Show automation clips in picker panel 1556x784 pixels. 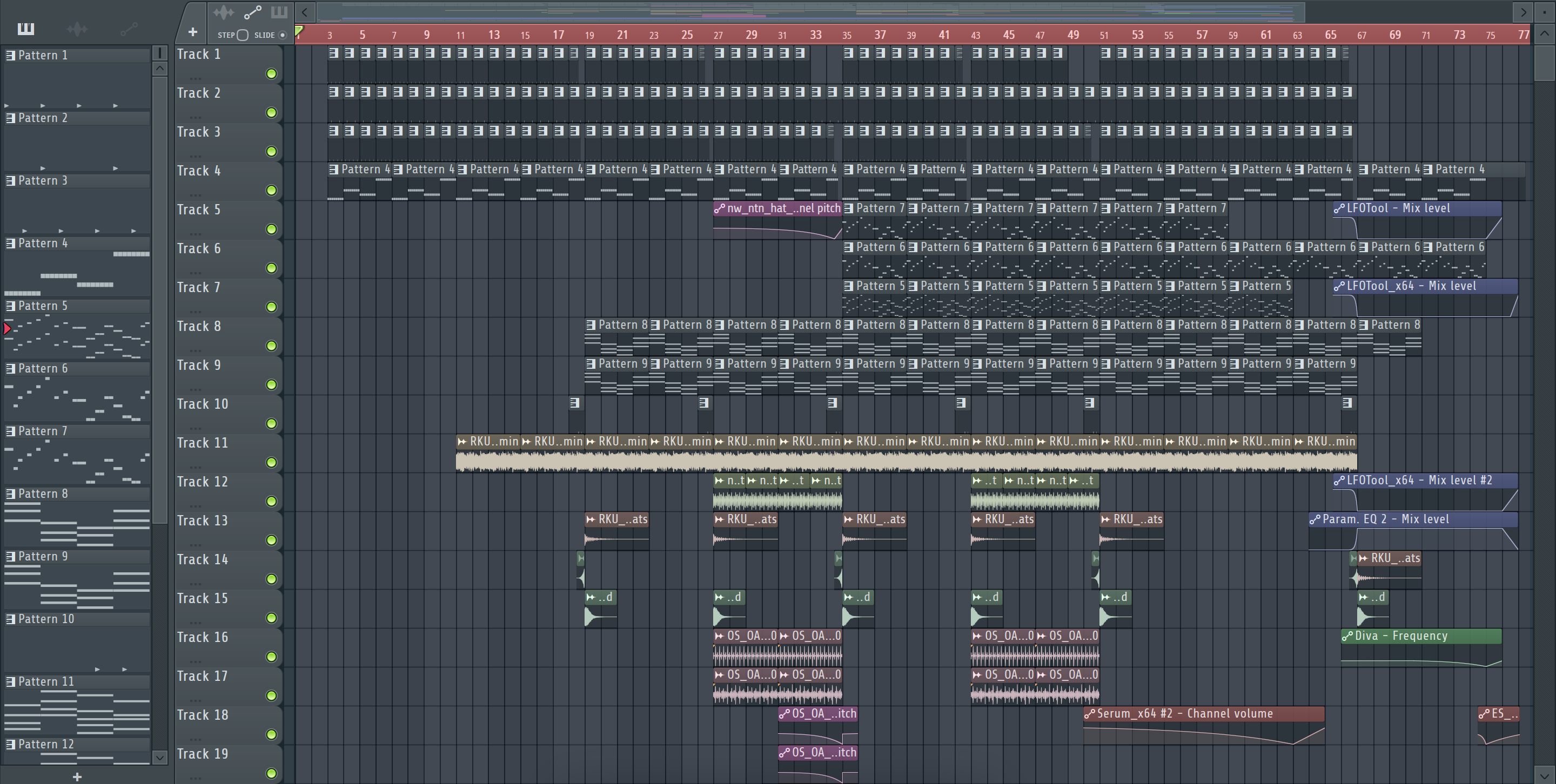(129, 29)
